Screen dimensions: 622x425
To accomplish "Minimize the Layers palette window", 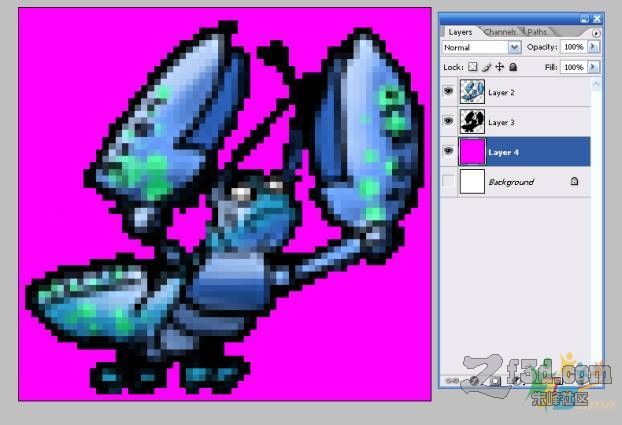I will tap(585, 19).
